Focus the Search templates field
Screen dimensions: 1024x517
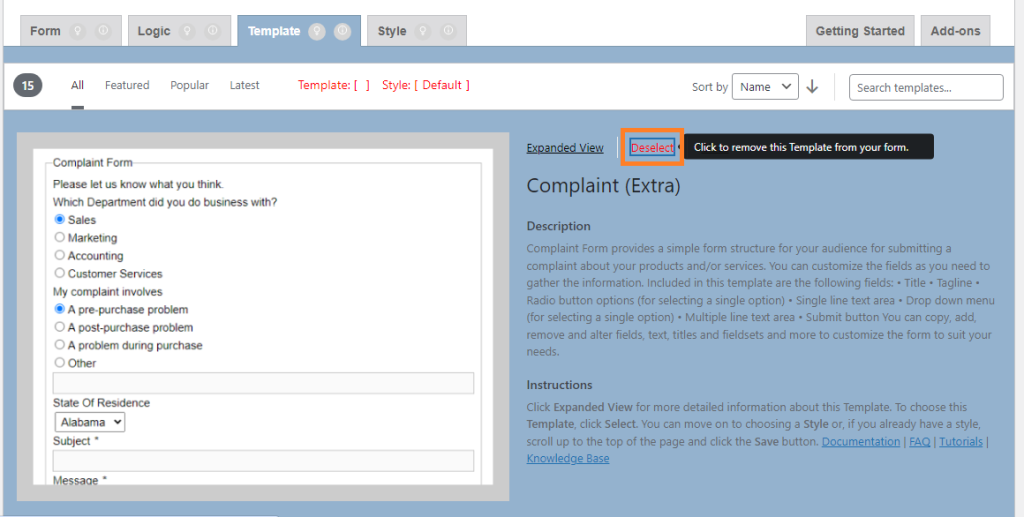[x=926, y=87]
